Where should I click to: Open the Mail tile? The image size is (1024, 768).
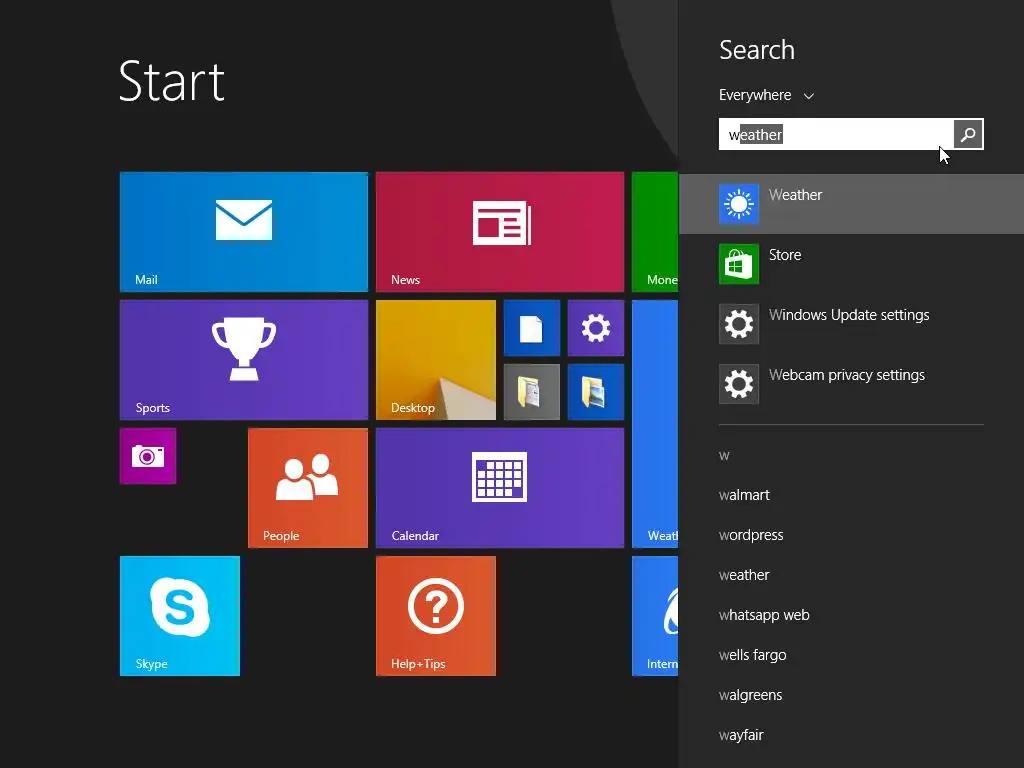click(244, 232)
